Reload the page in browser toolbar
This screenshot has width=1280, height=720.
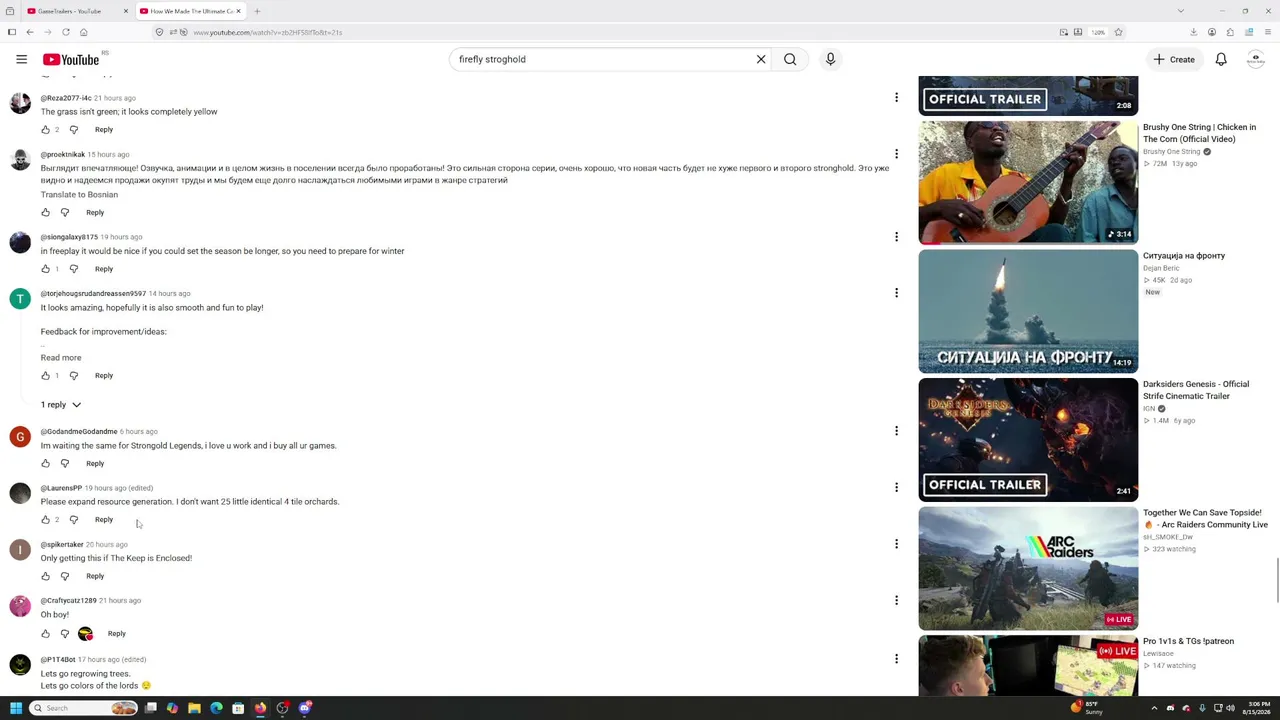(66, 32)
